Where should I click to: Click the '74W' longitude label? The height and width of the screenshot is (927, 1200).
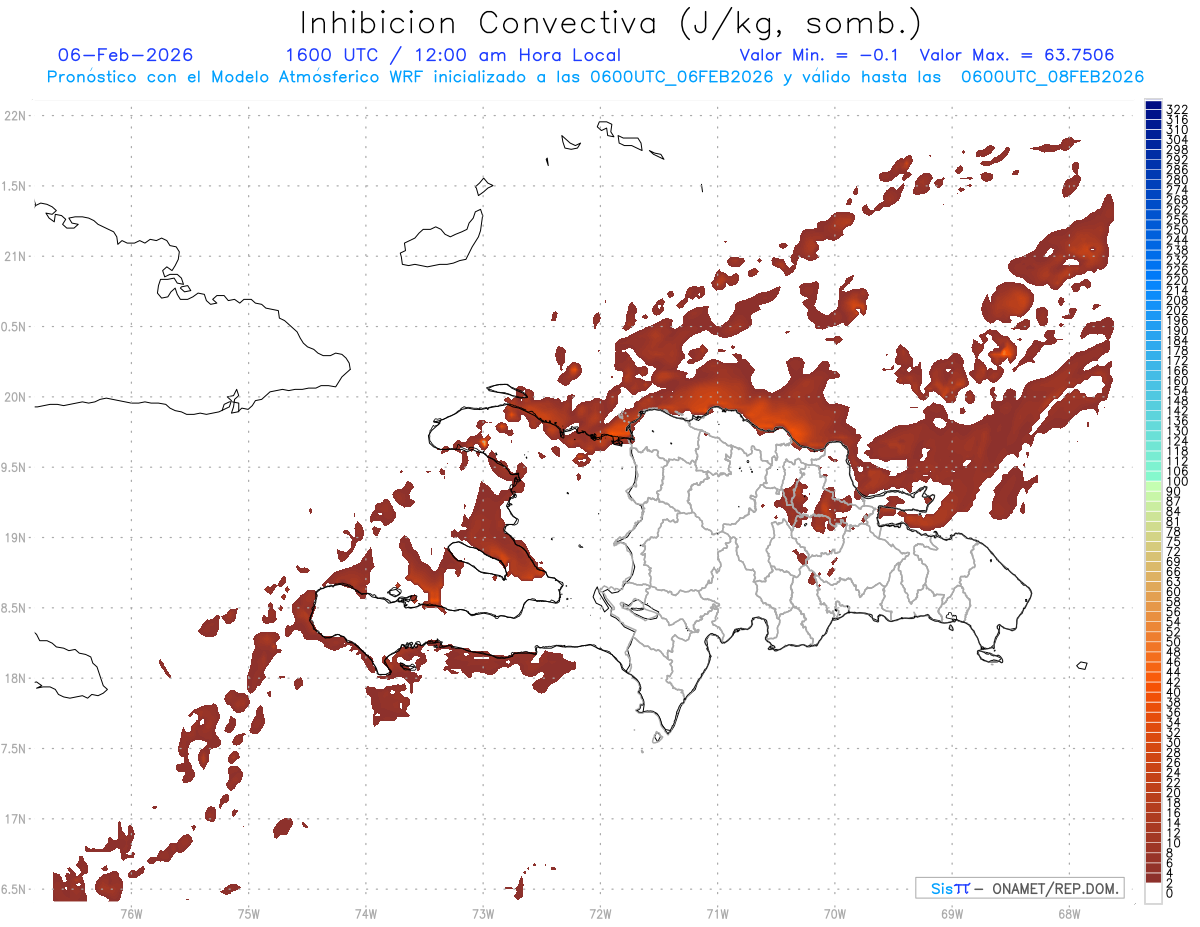coord(366,913)
